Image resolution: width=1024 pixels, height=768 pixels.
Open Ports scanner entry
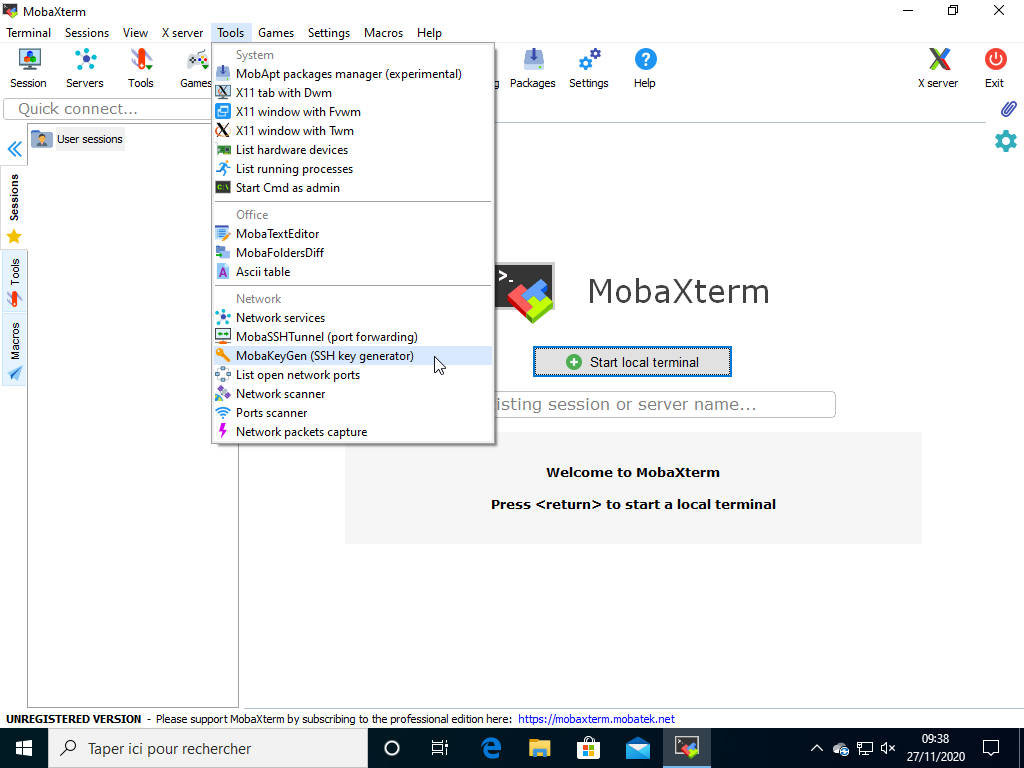(353, 413)
